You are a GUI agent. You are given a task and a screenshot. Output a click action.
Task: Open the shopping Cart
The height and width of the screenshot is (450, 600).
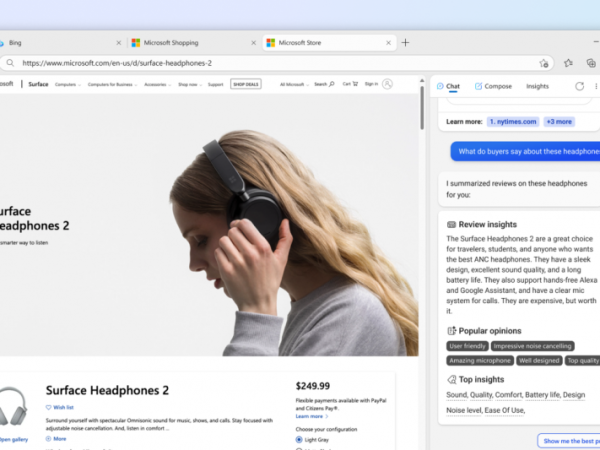click(x=350, y=84)
